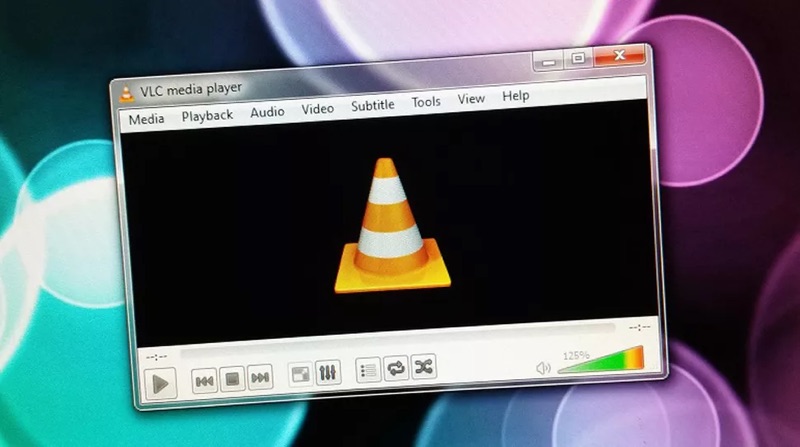This screenshot has height=447, width=800.
Task: Close the VLC media player window
Action: (619, 55)
